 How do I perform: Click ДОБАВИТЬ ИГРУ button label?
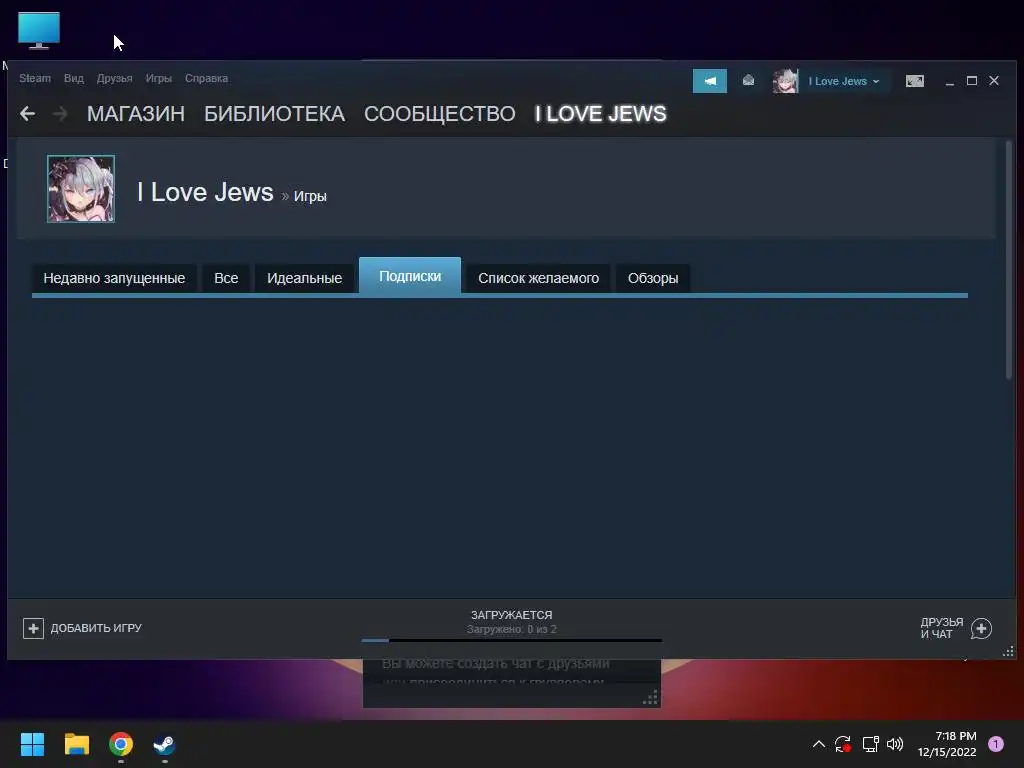point(96,628)
